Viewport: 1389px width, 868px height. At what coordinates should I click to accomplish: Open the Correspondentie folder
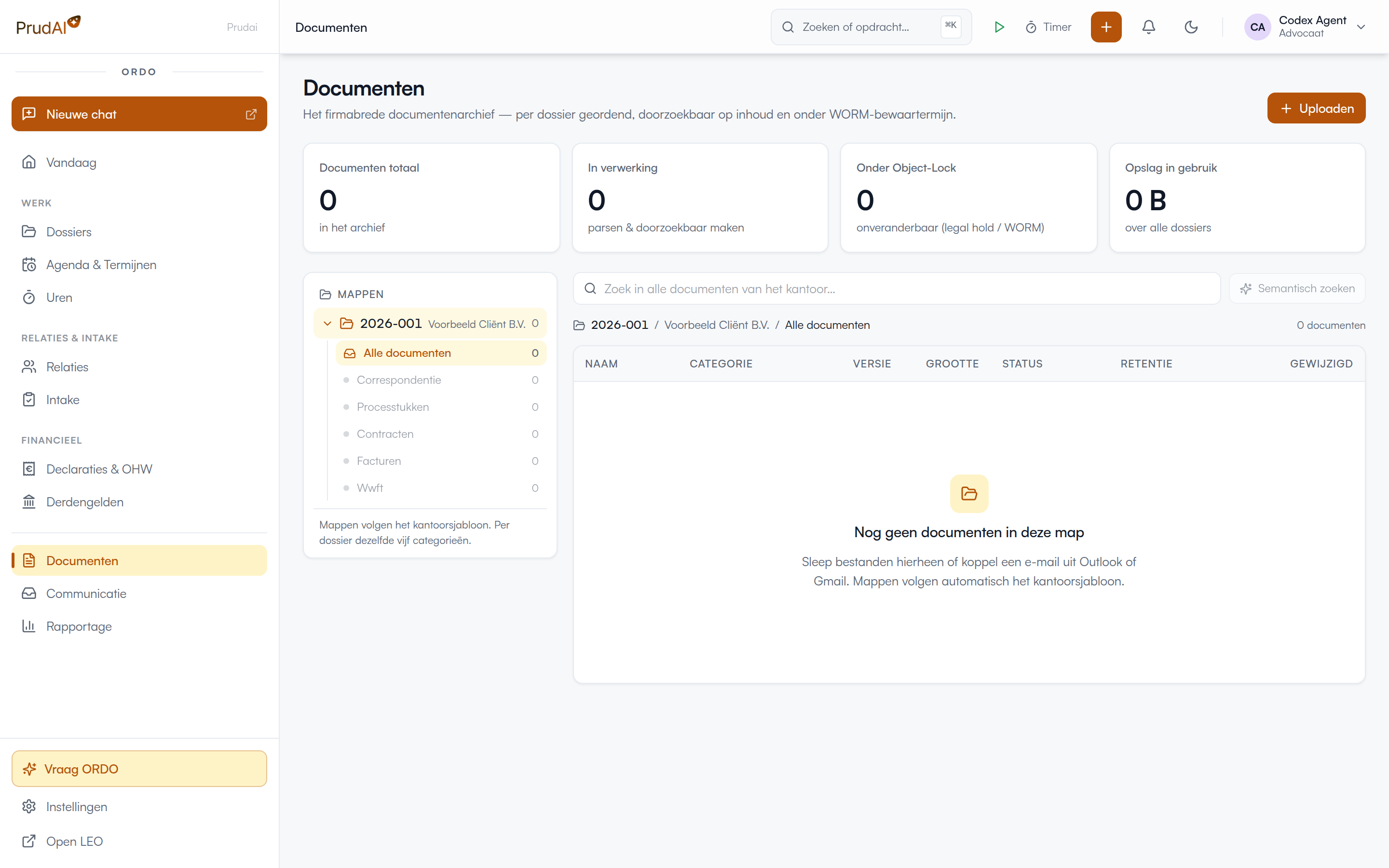click(441, 380)
